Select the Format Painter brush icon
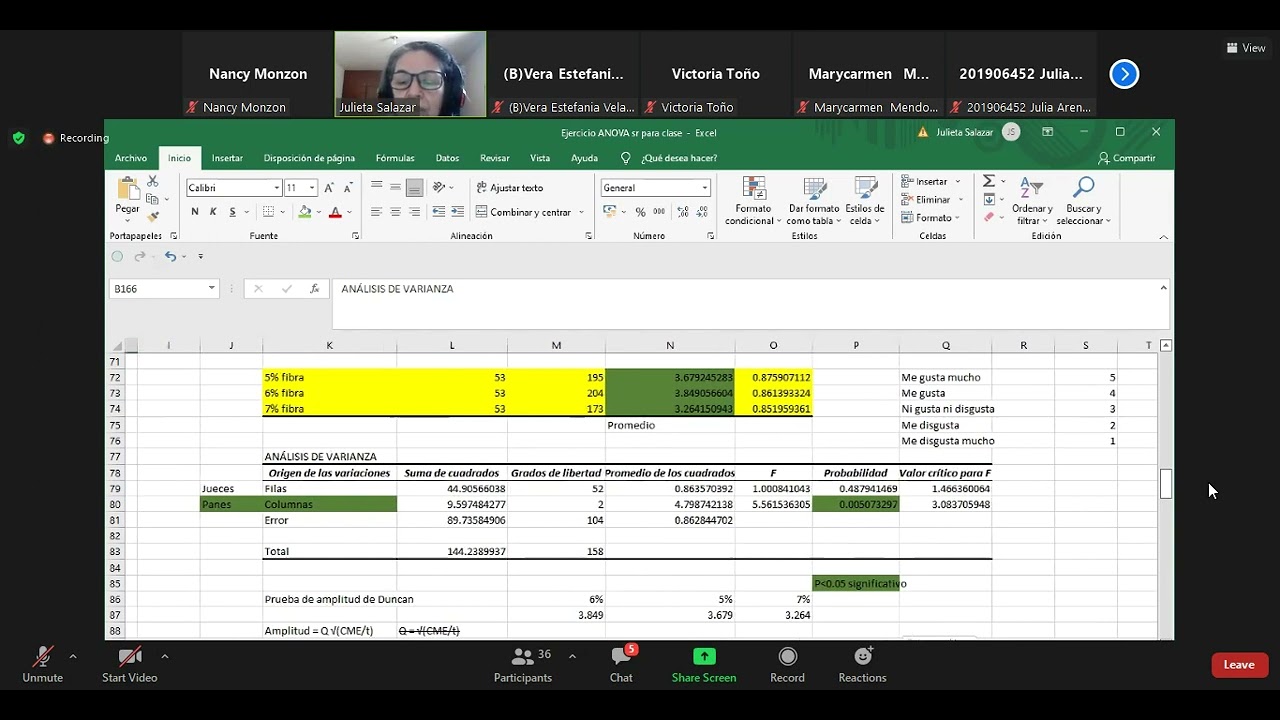This screenshot has width=1280, height=720. [153, 216]
